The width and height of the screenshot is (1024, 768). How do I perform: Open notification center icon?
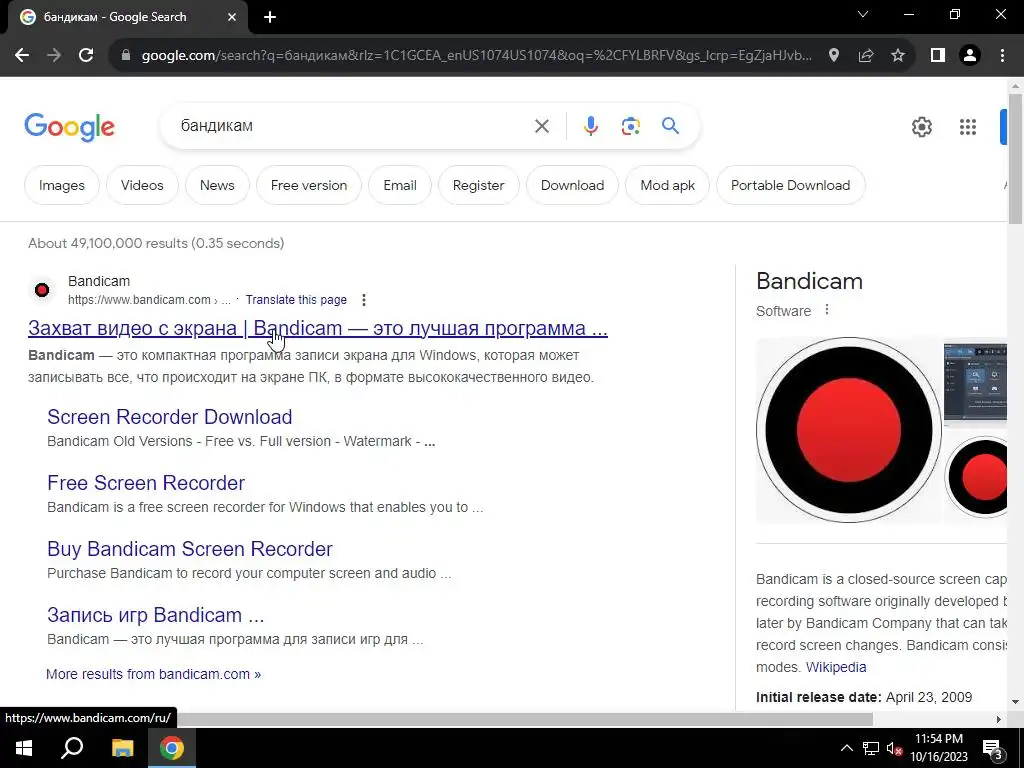pyautogui.click(x=993, y=748)
